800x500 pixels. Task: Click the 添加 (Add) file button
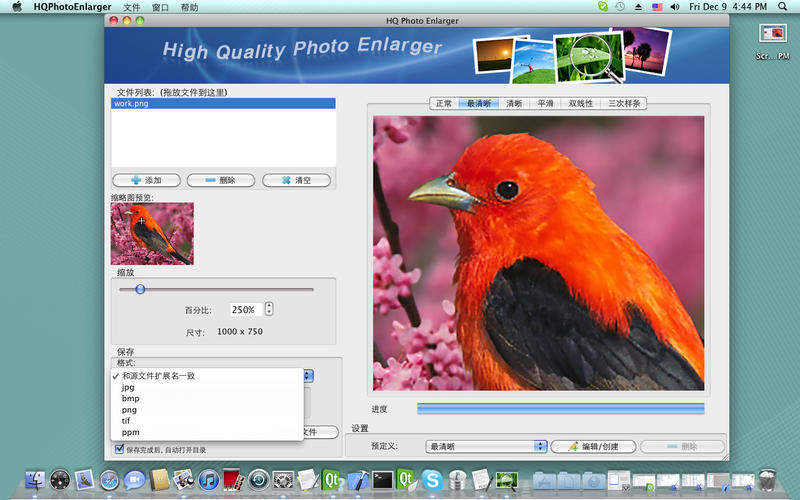click(146, 180)
